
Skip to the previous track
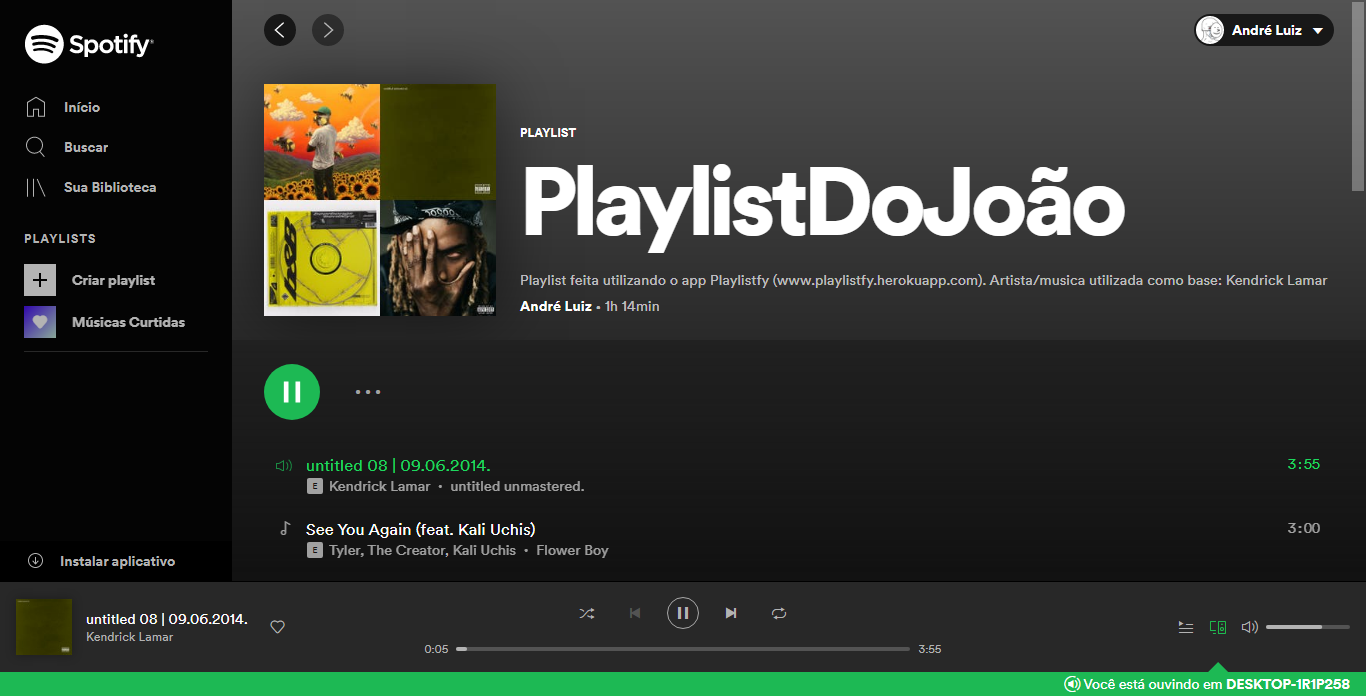click(x=635, y=613)
